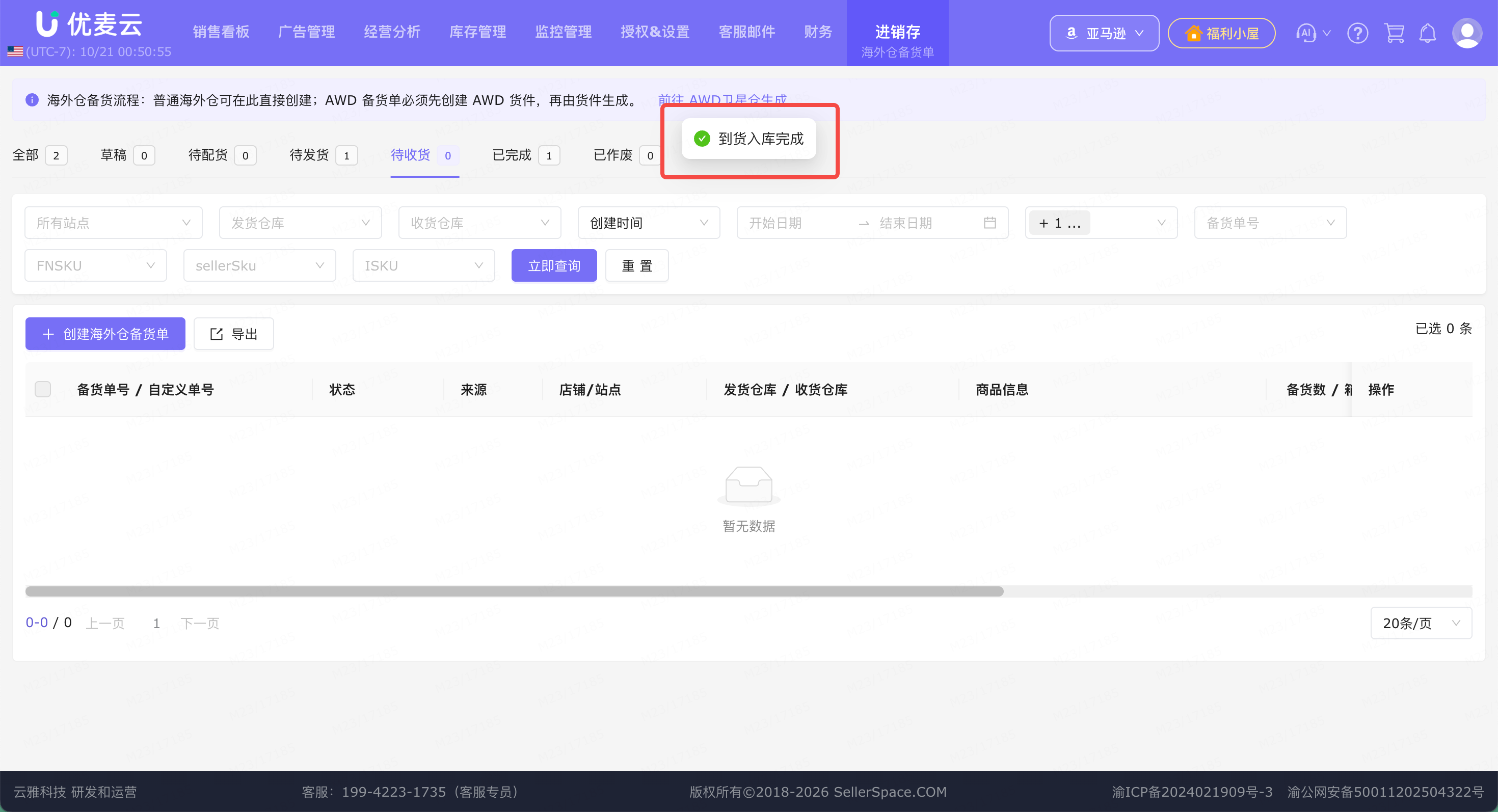Click the 重置 button

637,265
